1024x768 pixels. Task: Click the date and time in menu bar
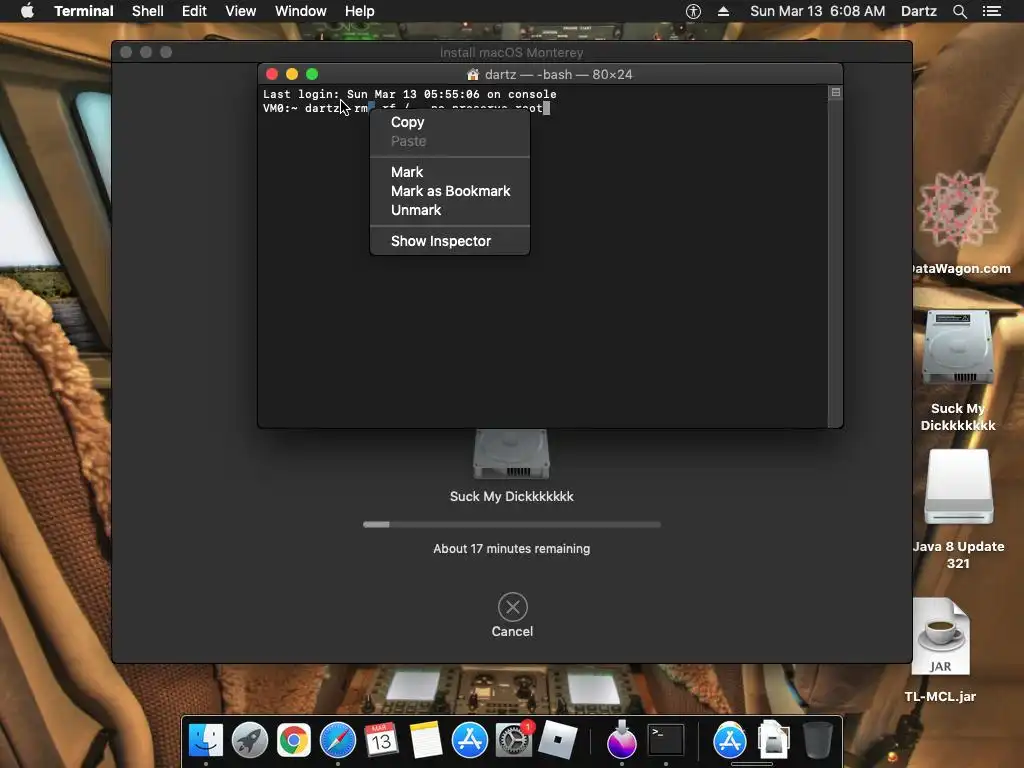point(818,11)
